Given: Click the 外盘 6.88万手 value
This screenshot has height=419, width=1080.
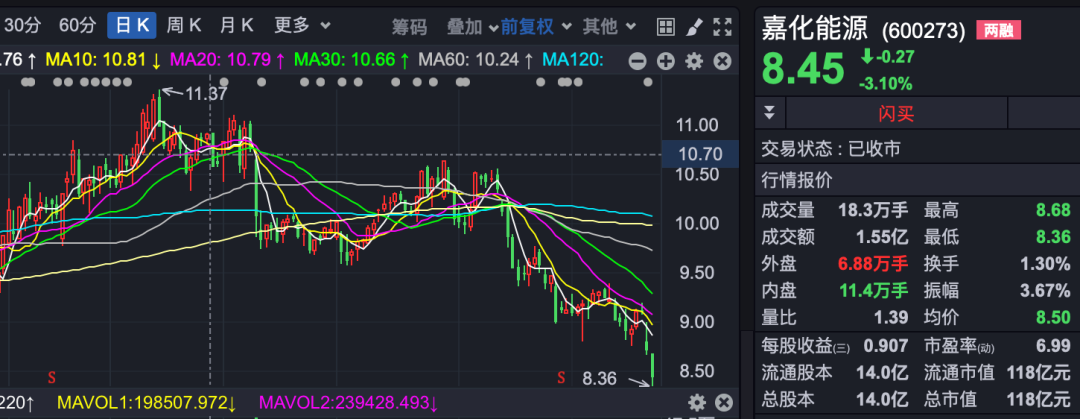Looking at the screenshot, I should (873, 264).
